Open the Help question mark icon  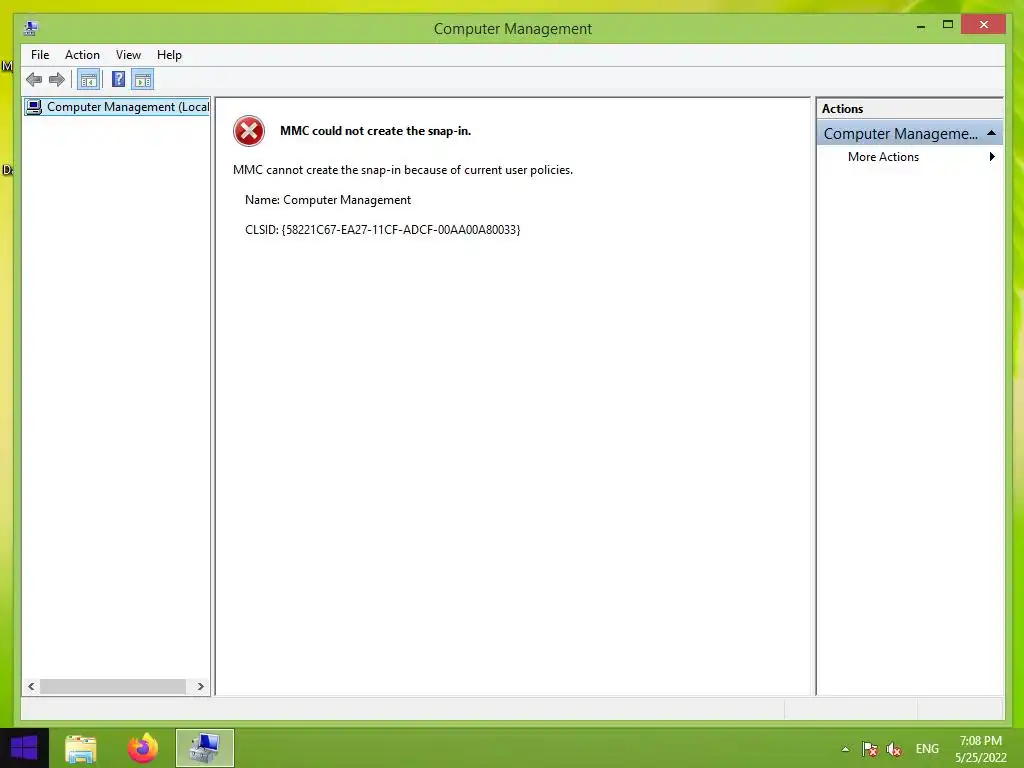click(x=118, y=80)
